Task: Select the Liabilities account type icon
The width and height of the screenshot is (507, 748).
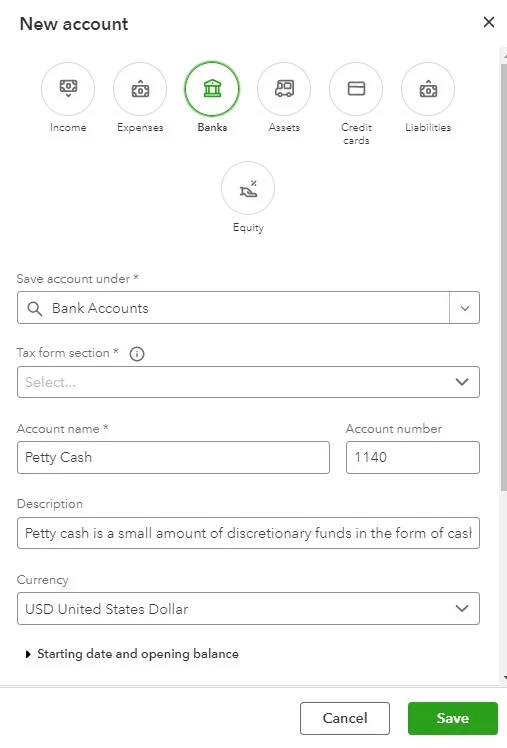Action: coord(428,89)
